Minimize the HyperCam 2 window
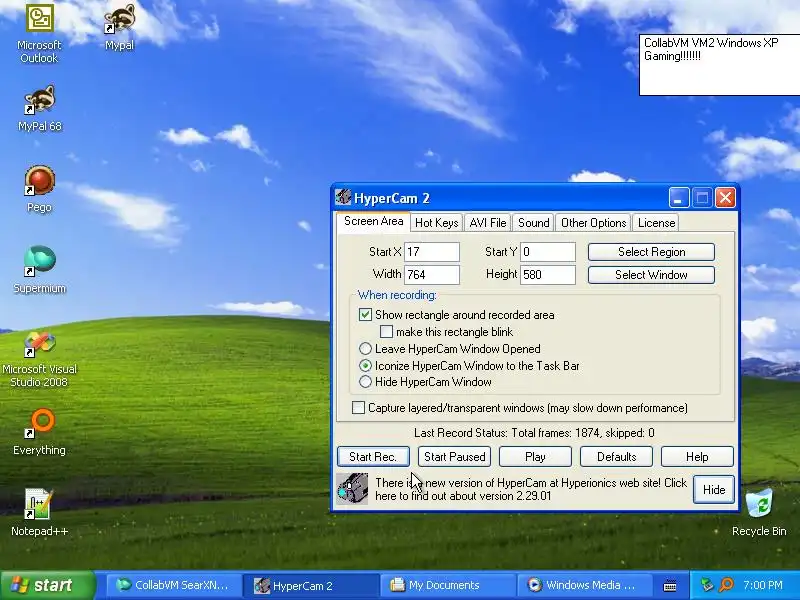This screenshot has height=600, width=800. [x=679, y=197]
